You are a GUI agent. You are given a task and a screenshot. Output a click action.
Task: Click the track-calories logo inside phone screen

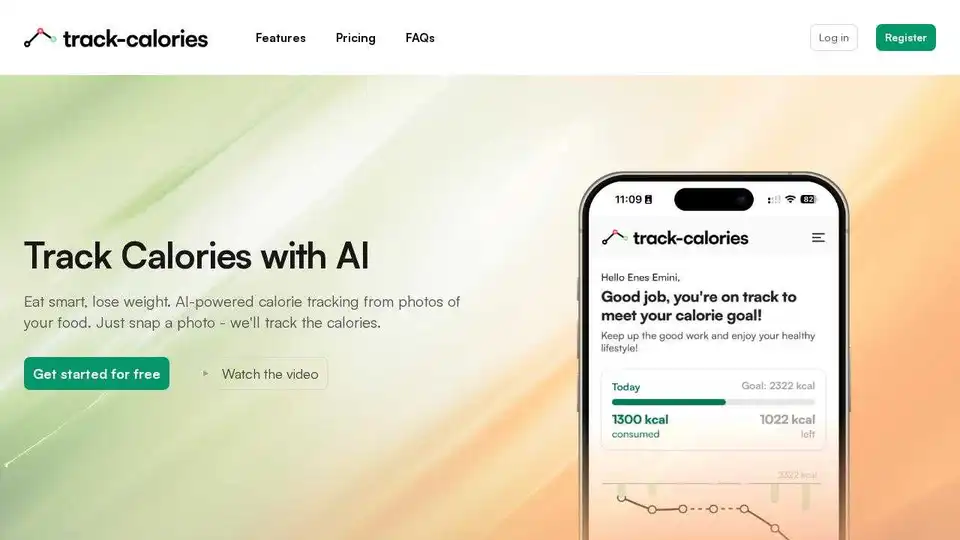[675, 238]
